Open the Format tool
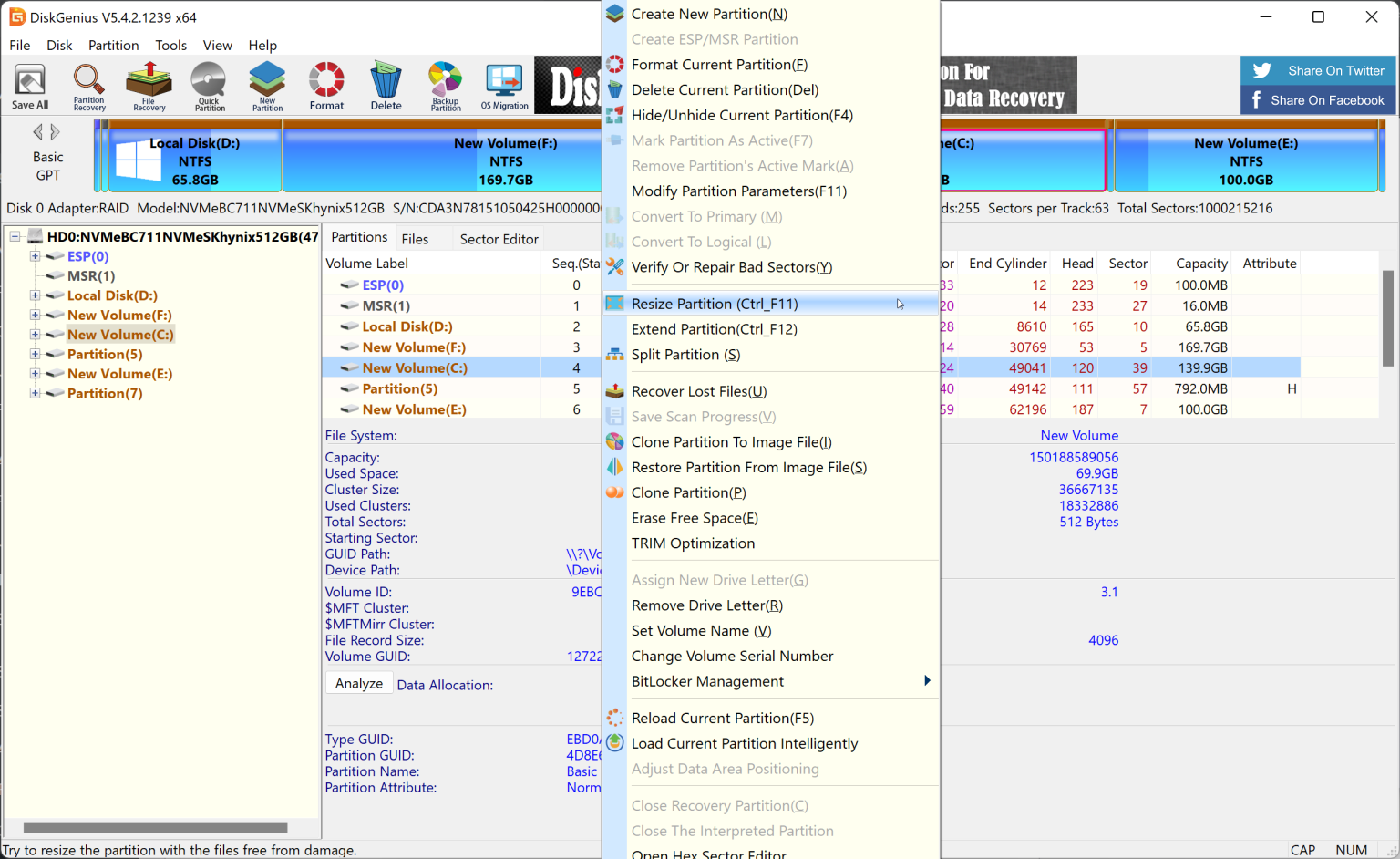 pyautogui.click(x=325, y=85)
